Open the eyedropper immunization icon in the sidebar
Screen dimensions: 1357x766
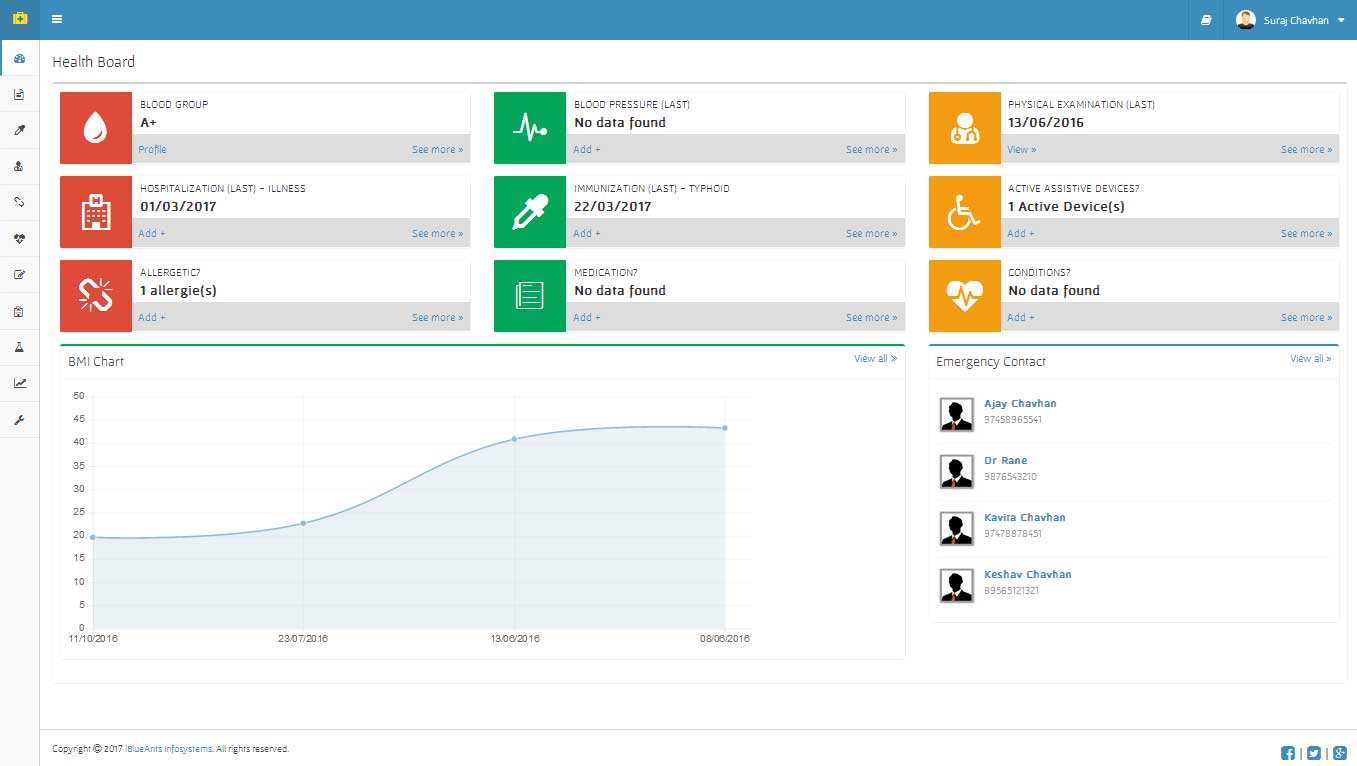(19, 130)
